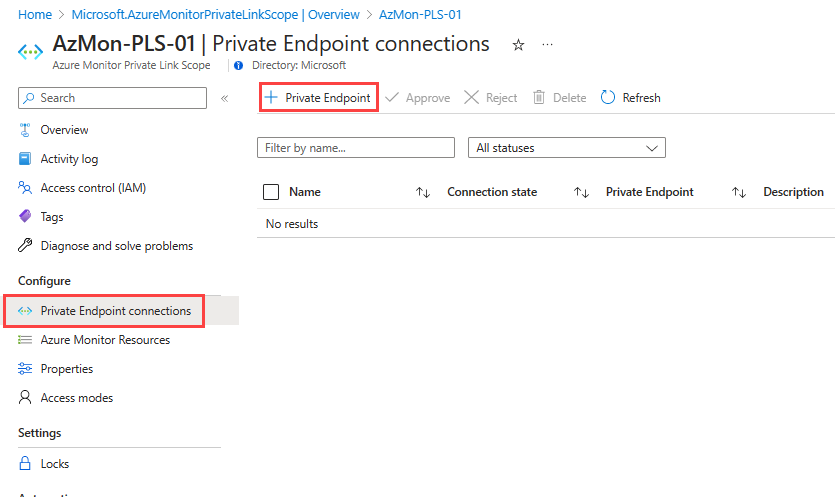The height and width of the screenshot is (497, 835).
Task: Click the Delete trash can icon
Action: point(539,97)
